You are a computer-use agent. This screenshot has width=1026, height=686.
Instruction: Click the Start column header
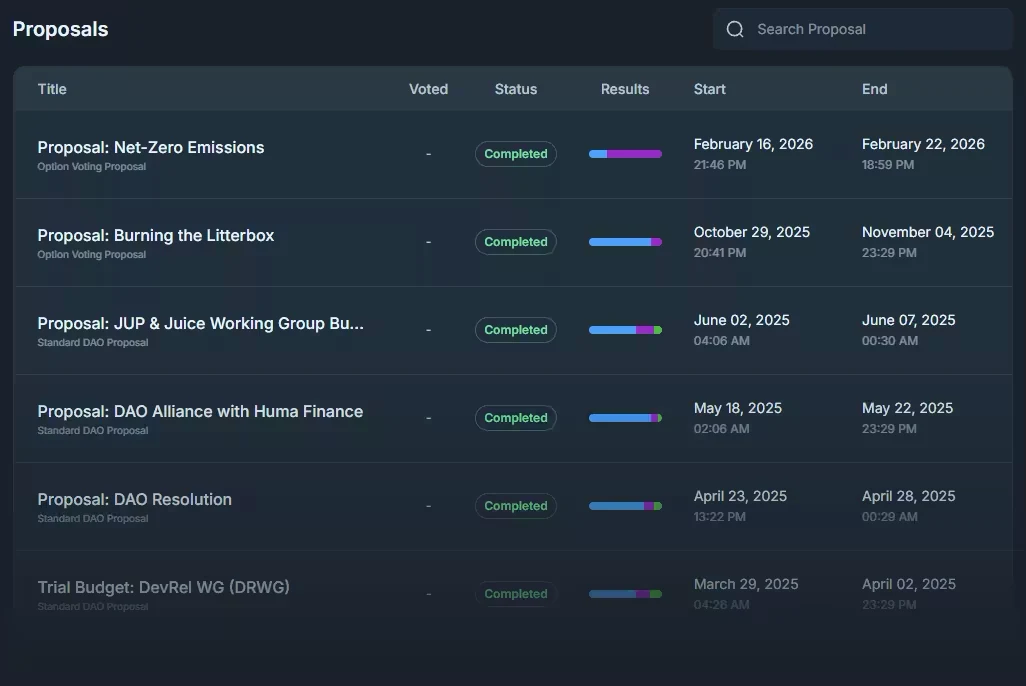tap(709, 89)
